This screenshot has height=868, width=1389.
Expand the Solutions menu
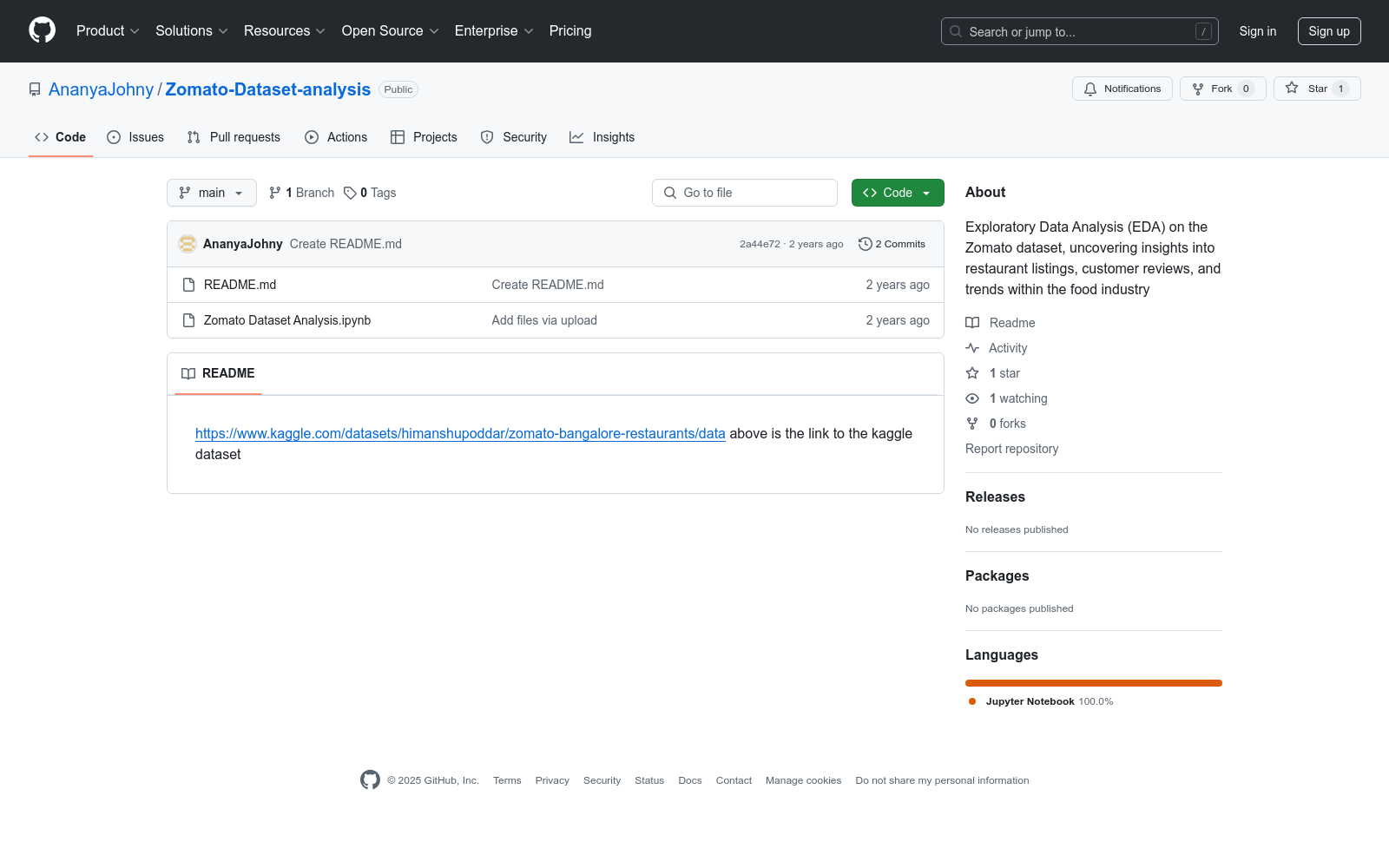[x=192, y=31]
